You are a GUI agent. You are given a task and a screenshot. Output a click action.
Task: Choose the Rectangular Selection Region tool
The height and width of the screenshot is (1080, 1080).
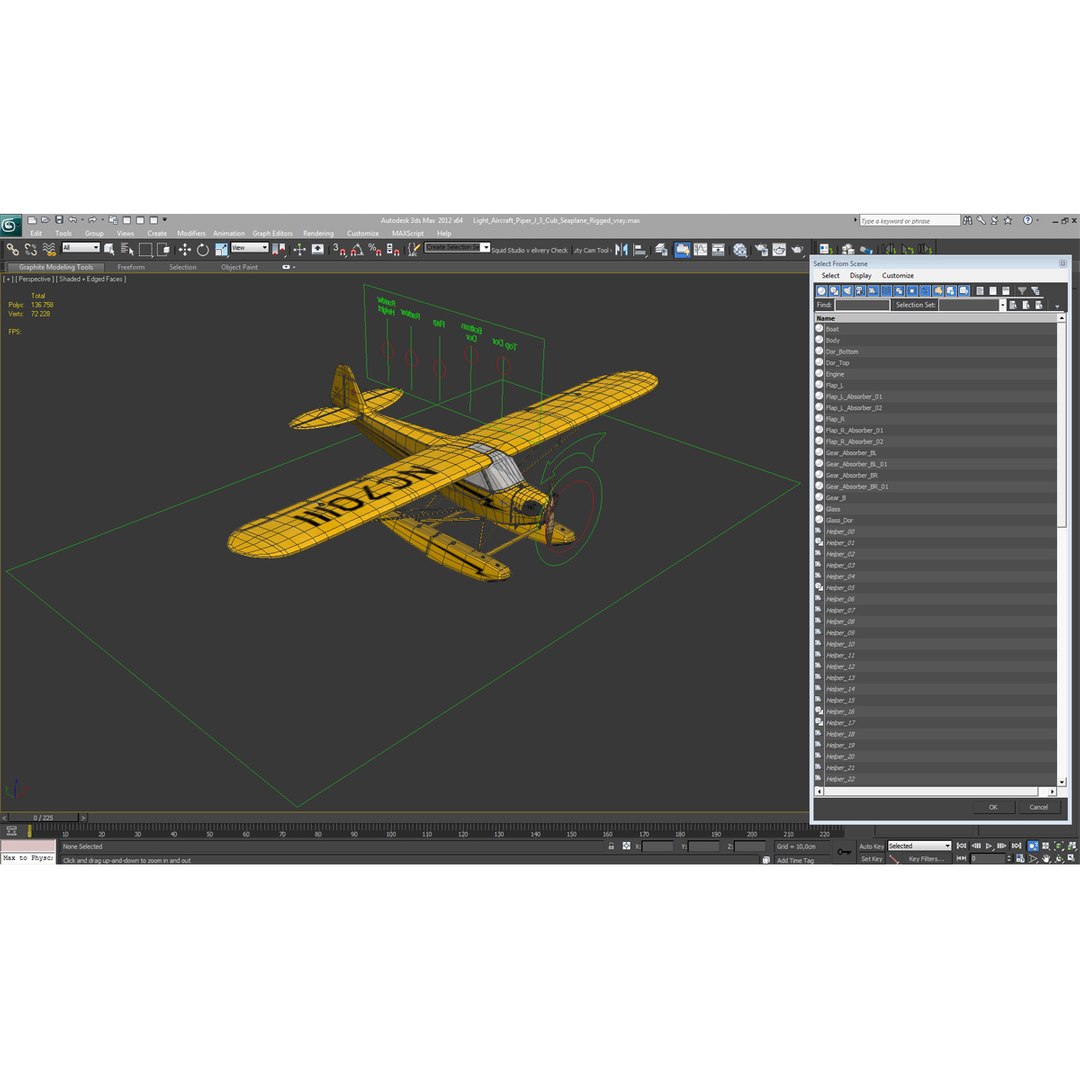click(x=145, y=249)
